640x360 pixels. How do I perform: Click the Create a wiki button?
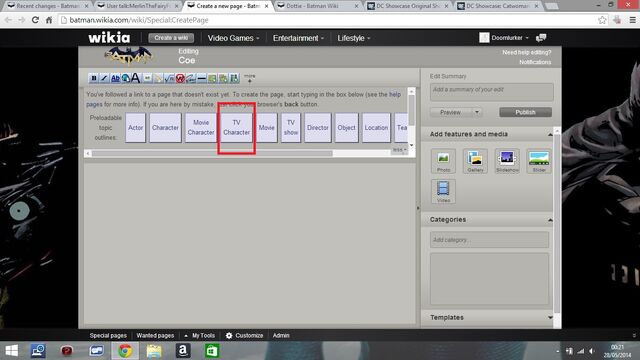pyautogui.click(x=171, y=38)
